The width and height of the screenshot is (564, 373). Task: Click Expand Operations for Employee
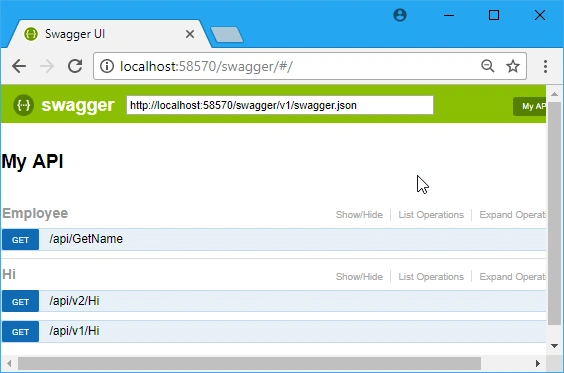coord(513,215)
